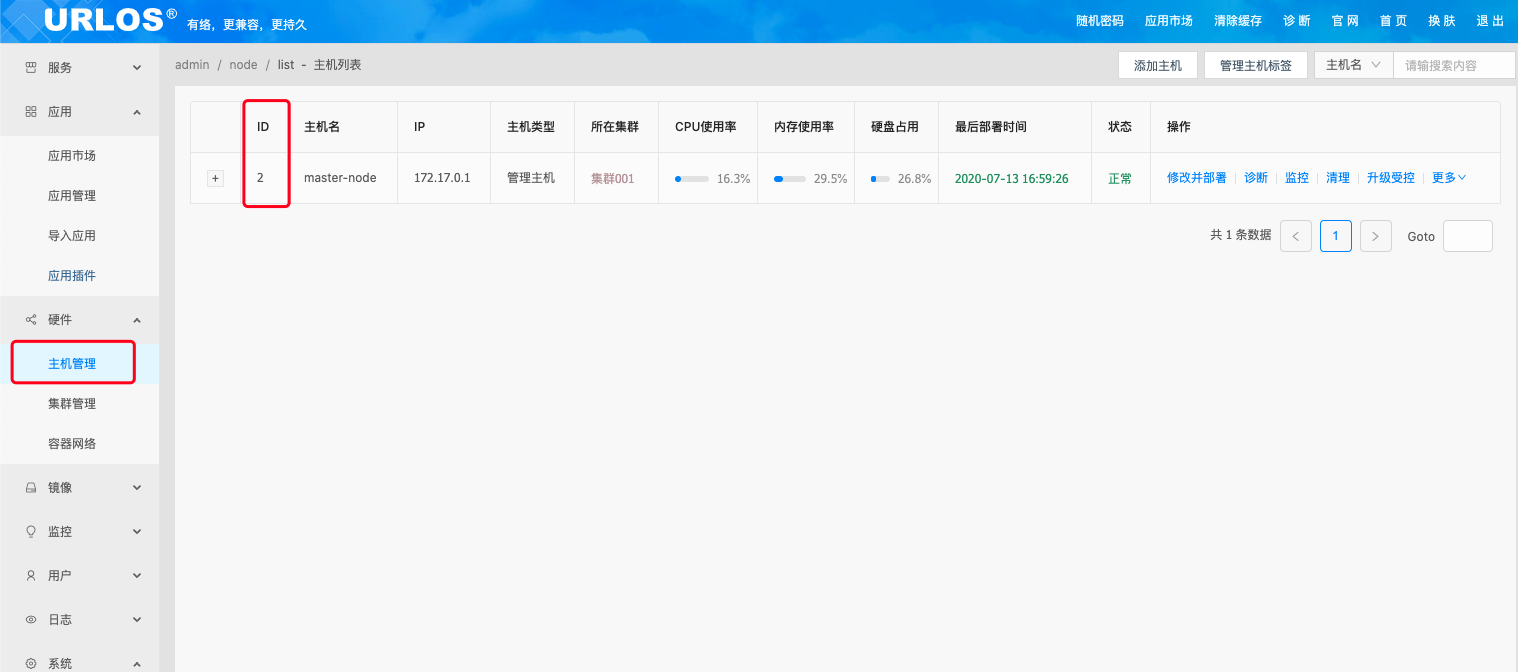1518x672 pixels.
Task: Click the 系统 gear icon in sidebar
Action: tap(31, 663)
